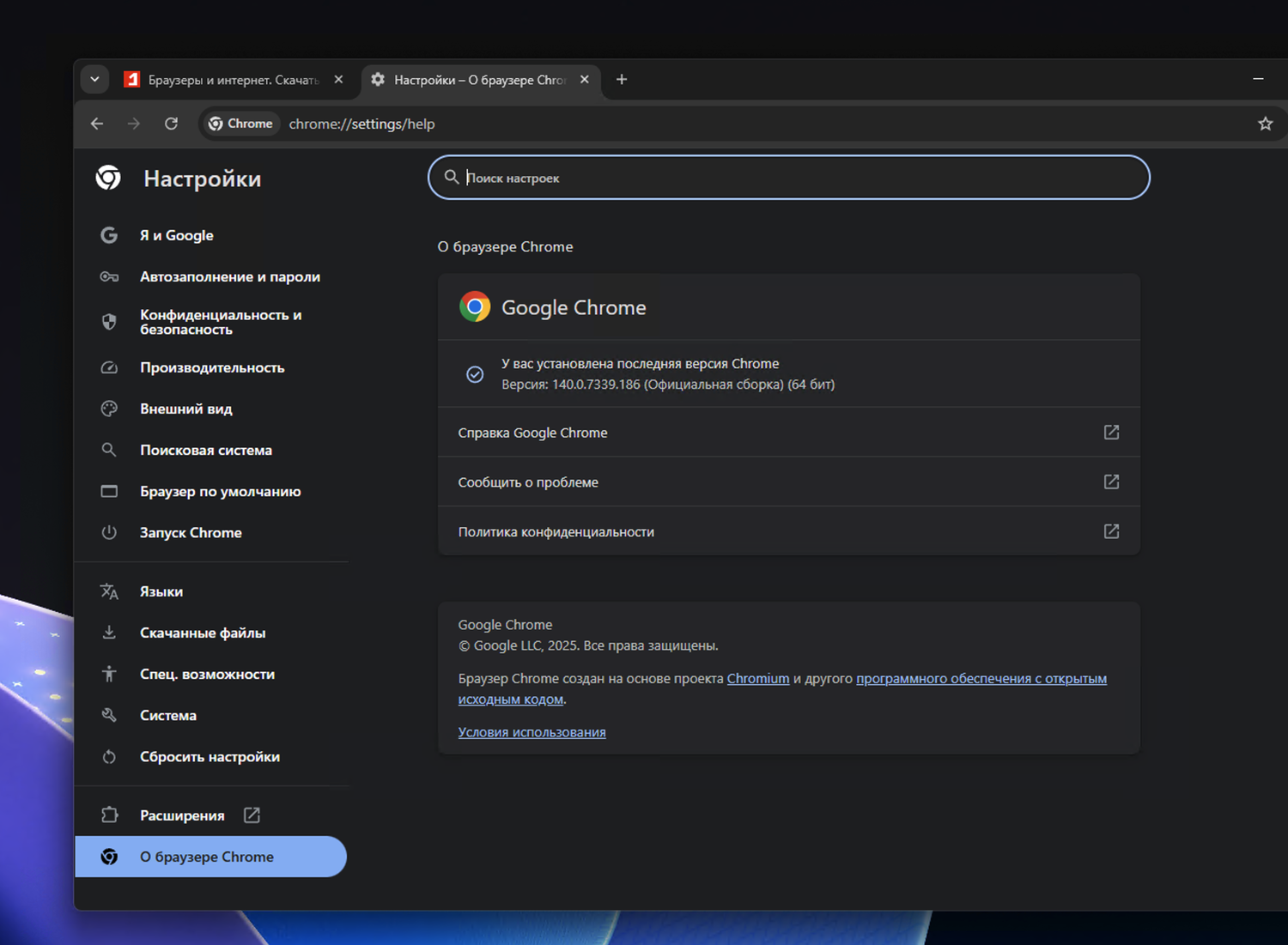Open Поисковая система settings section

[210, 450]
